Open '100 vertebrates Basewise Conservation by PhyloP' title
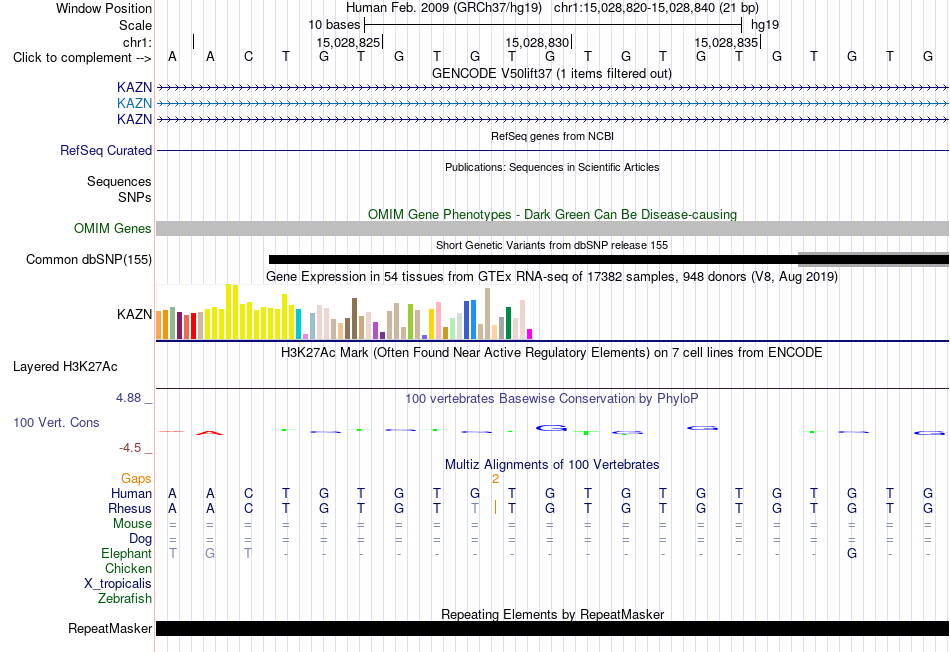The width and height of the screenshot is (950, 652). (552, 399)
